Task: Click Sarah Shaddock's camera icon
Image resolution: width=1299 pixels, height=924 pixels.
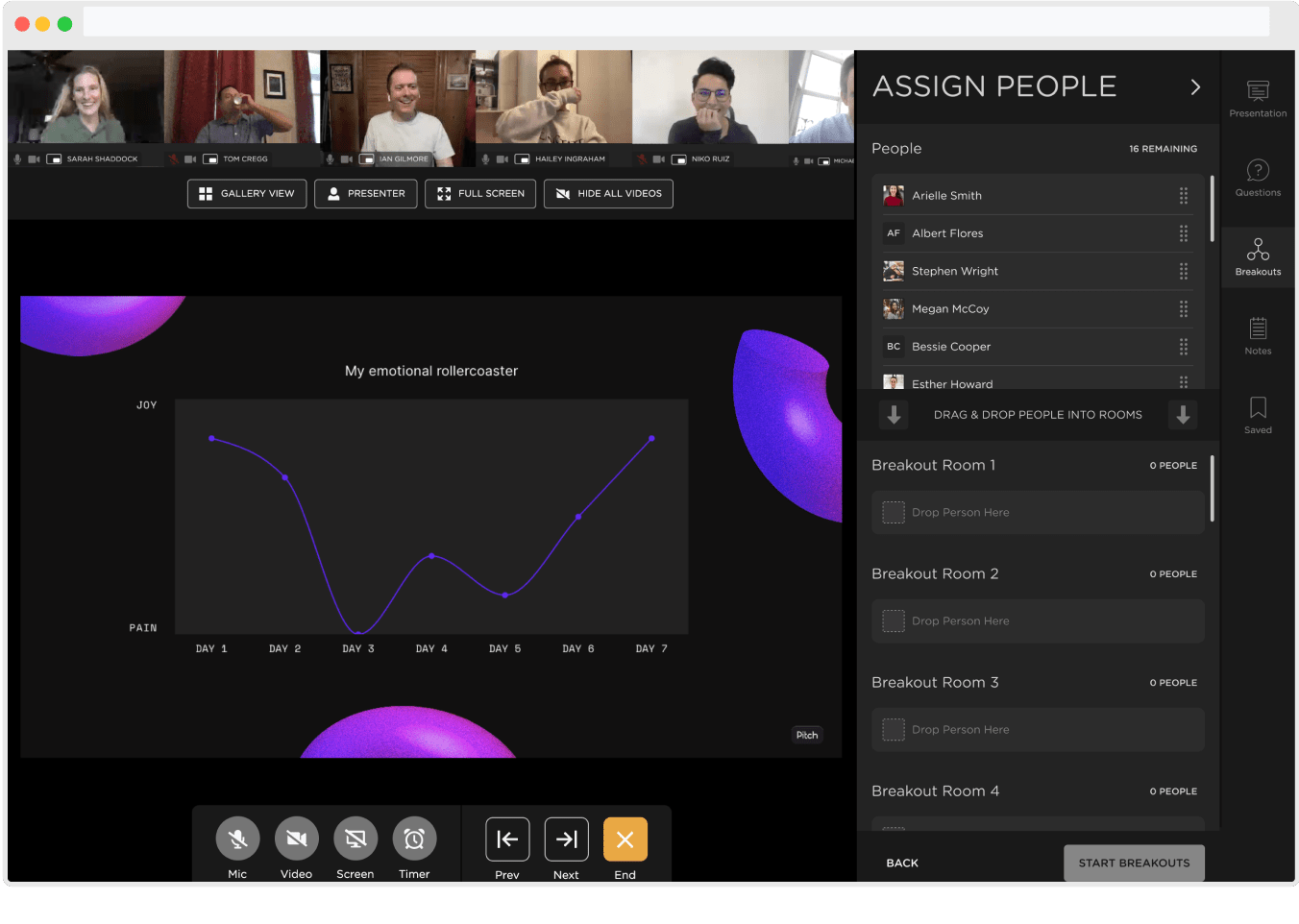Action: click(34, 158)
